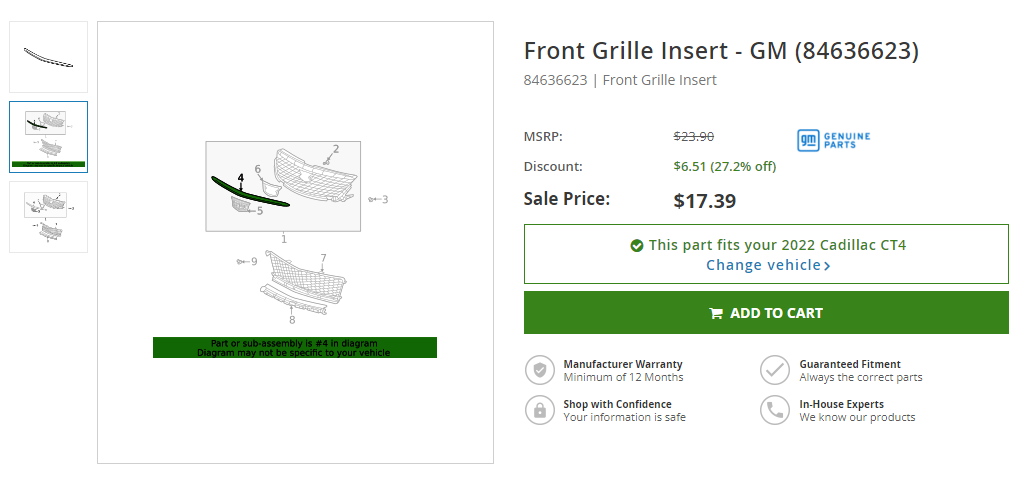
Task: Click the Guaranteed Fitment heading
Action: coord(850,364)
